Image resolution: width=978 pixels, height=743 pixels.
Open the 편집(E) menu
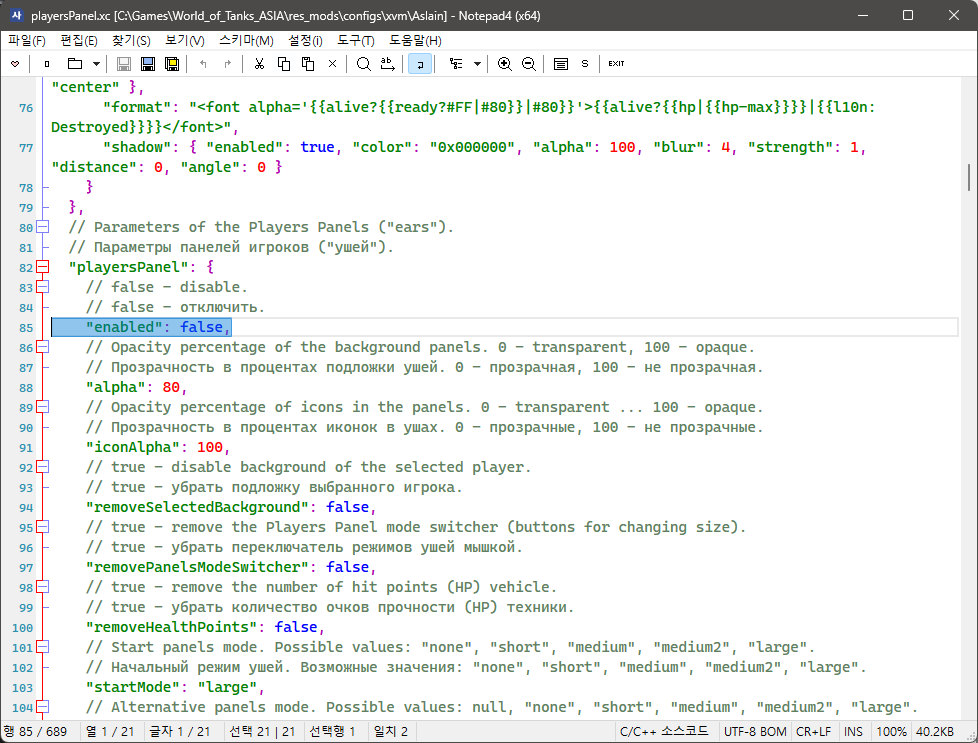(x=79, y=41)
